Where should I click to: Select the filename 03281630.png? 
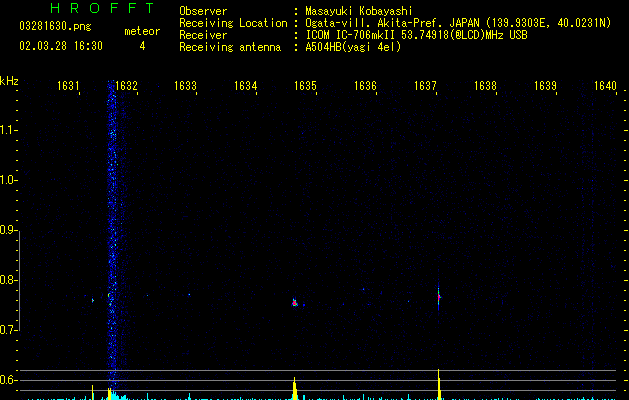click(x=55, y=26)
